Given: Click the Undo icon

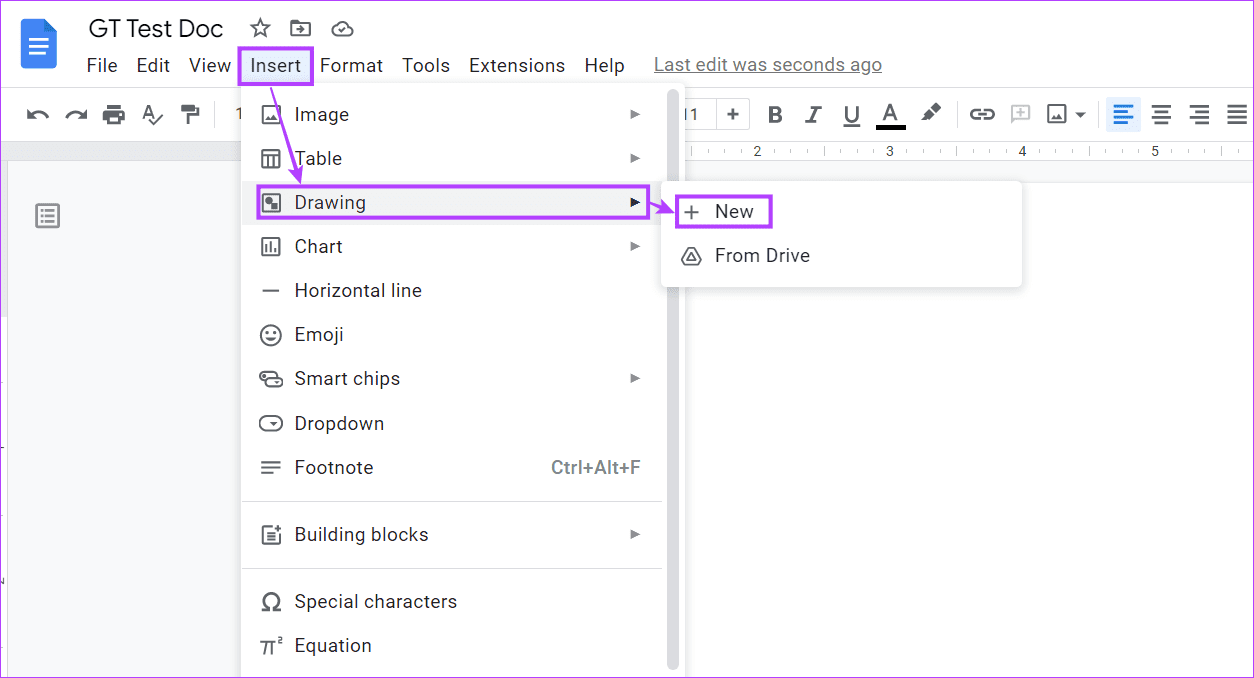Looking at the screenshot, I should (37, 114).
